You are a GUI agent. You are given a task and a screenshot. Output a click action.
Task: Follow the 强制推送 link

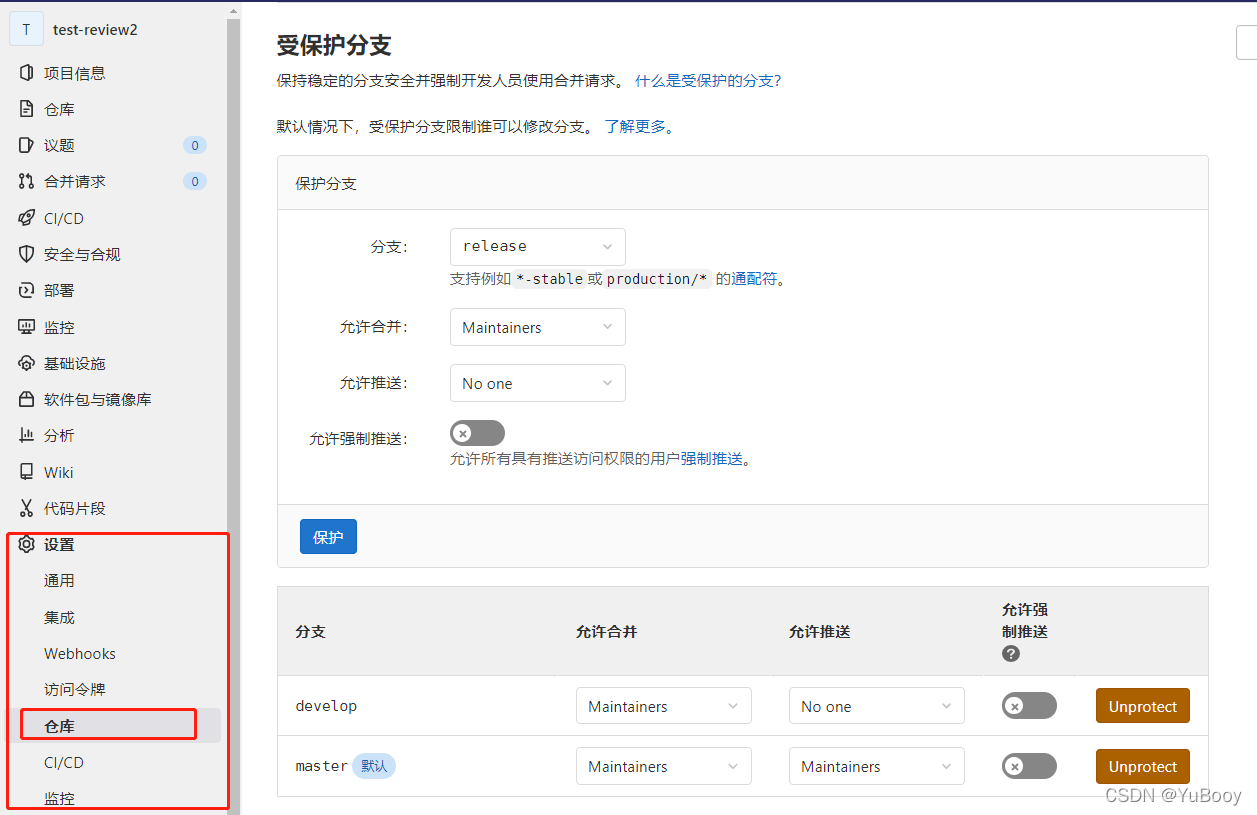(x=712, y=459)
